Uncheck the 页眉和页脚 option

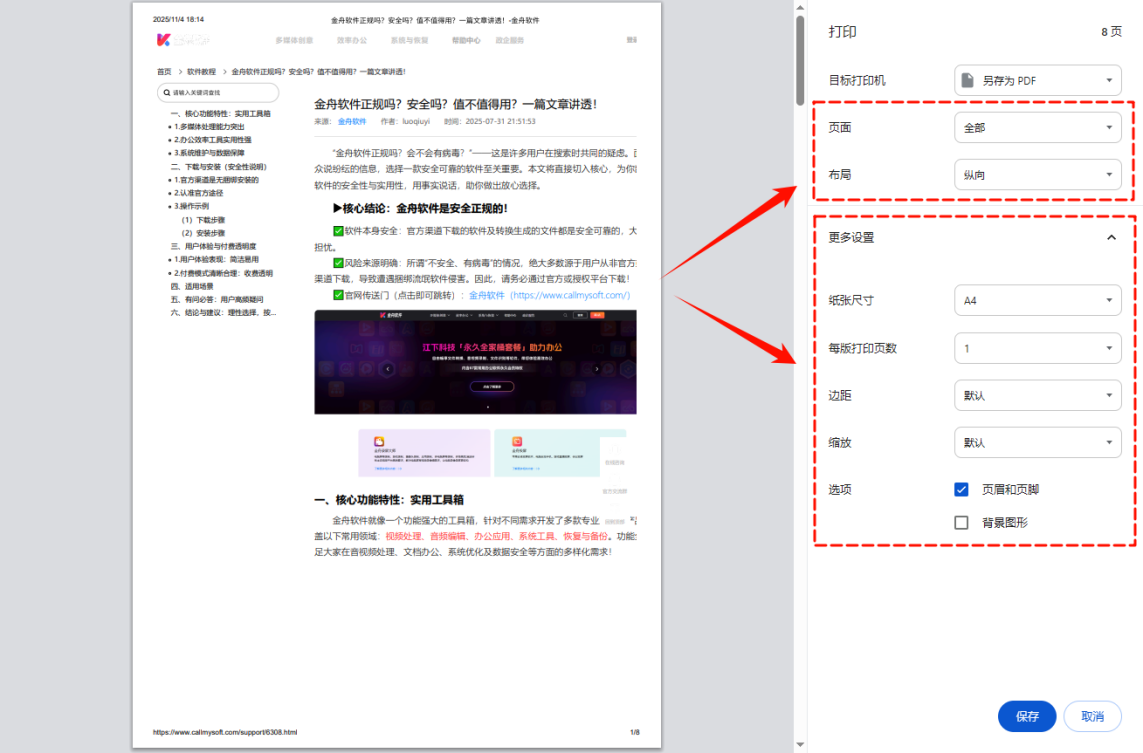961,490
